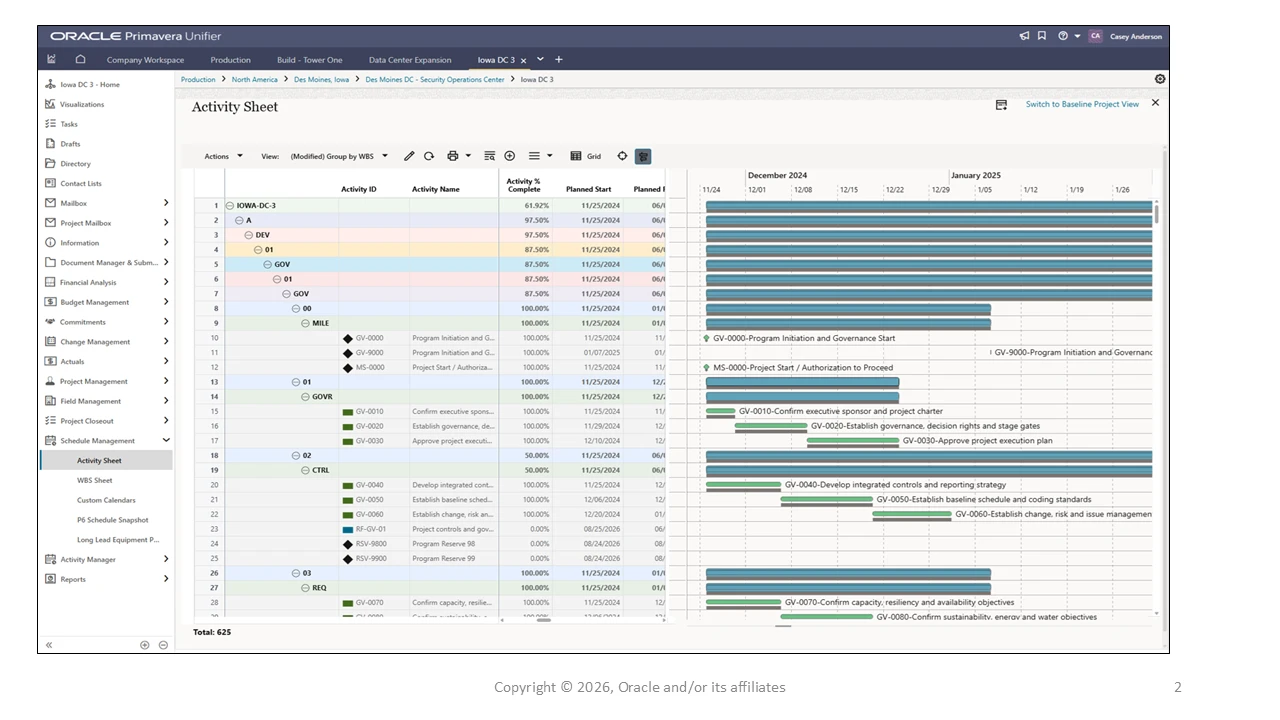Collapse the Schedule Management sidebar section
Image resolution: width=1280 pixels, height=720 pixels.
coord(166,441)
